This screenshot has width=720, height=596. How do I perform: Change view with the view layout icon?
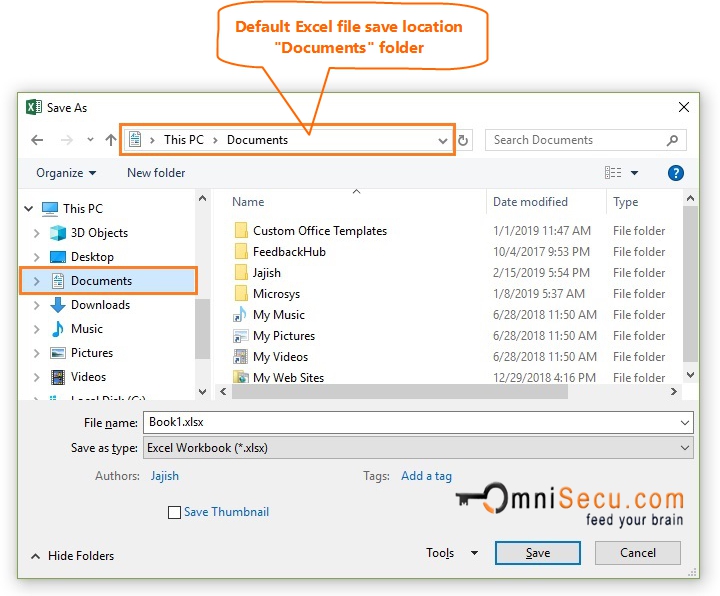613,173
